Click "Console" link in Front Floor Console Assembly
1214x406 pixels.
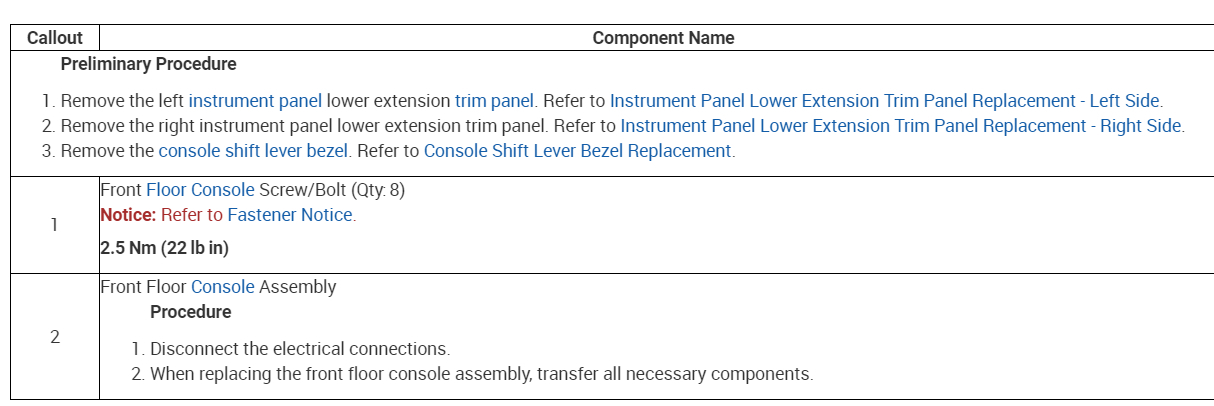click(x=223, y=287)
